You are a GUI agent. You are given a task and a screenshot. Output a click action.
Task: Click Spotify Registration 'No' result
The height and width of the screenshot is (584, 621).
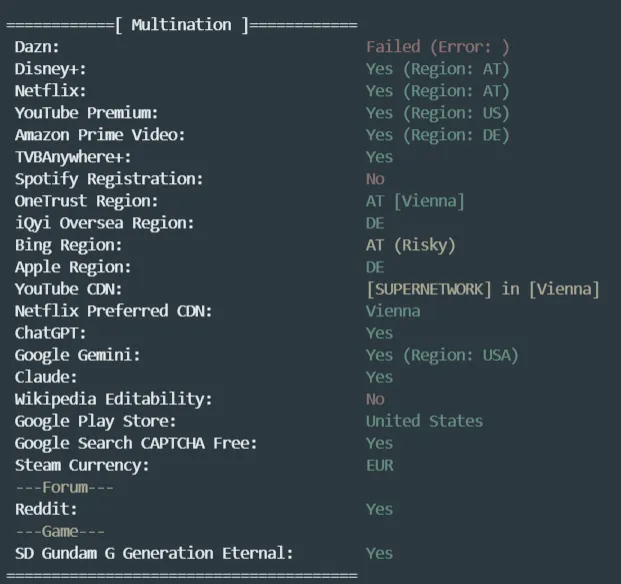(x=375, y=179)
